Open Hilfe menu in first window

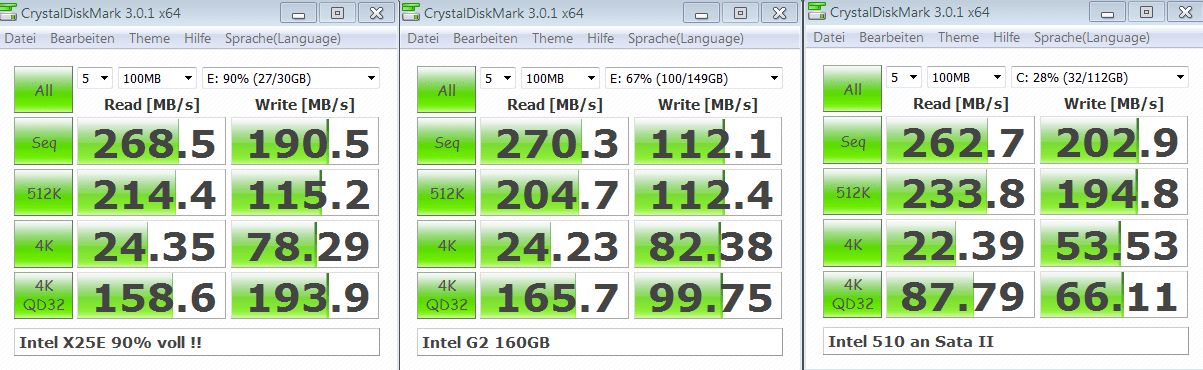tap(197, 38)
